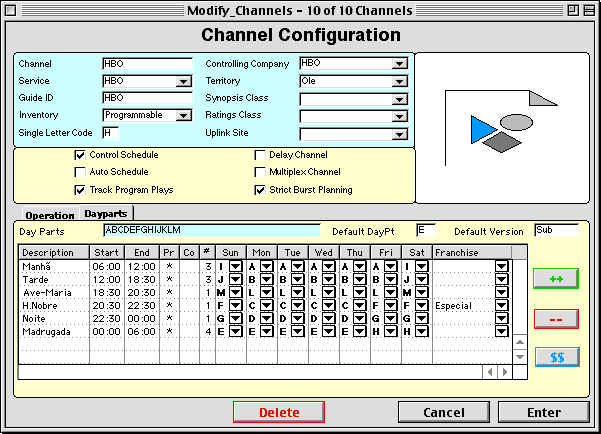Screen dimensions: 601x434
Task: Click the Day Parts ABCDEFGHIJKLM field
Action: pos(212,230)
